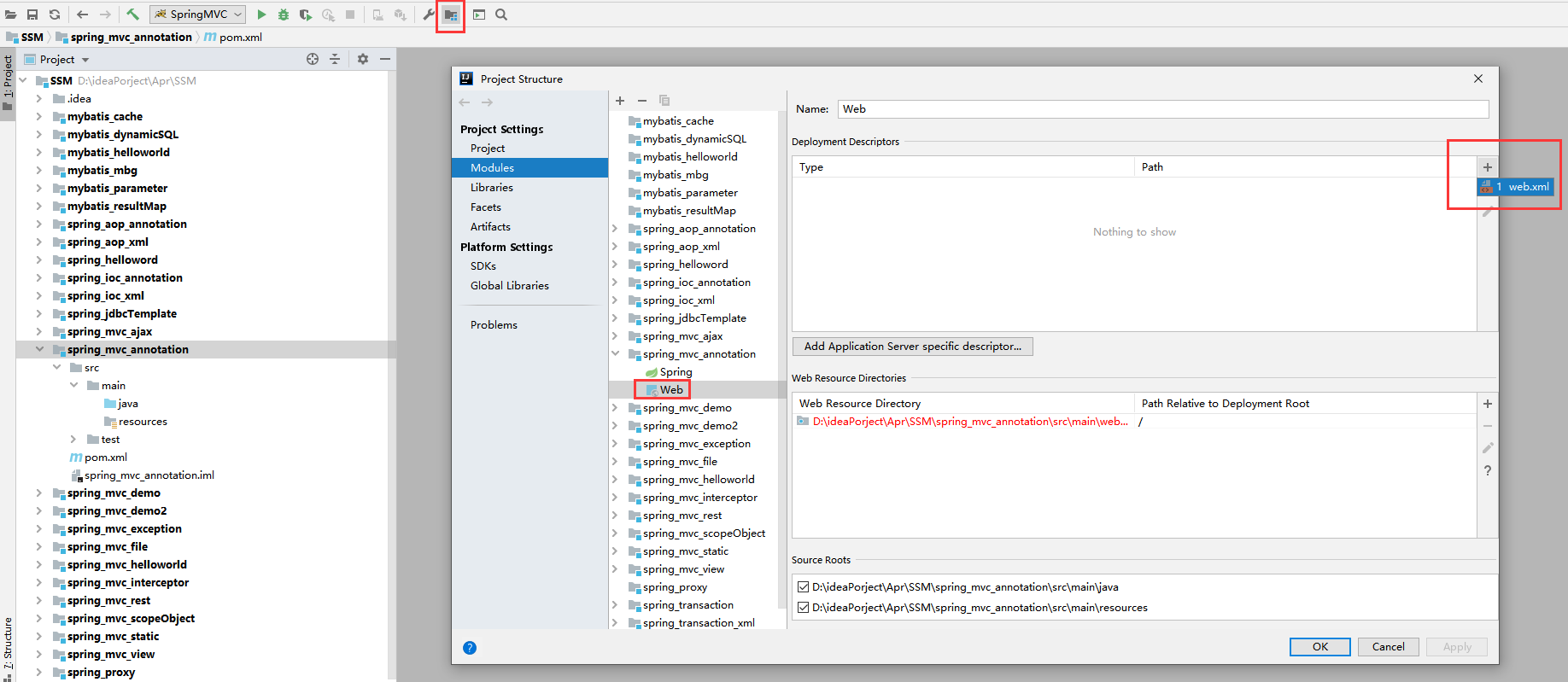Open the SpringMVC run configuration dropdown
The image size is (1568, 682).
[x=198, y=15]
